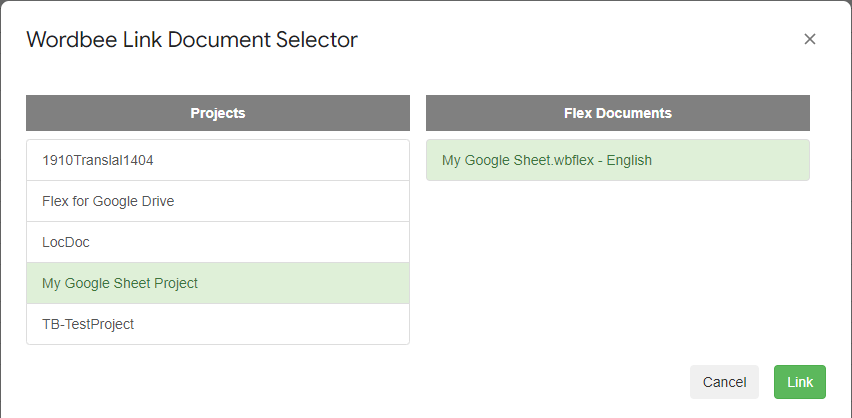
Task: Click the Projects column header
Action: 217,113
